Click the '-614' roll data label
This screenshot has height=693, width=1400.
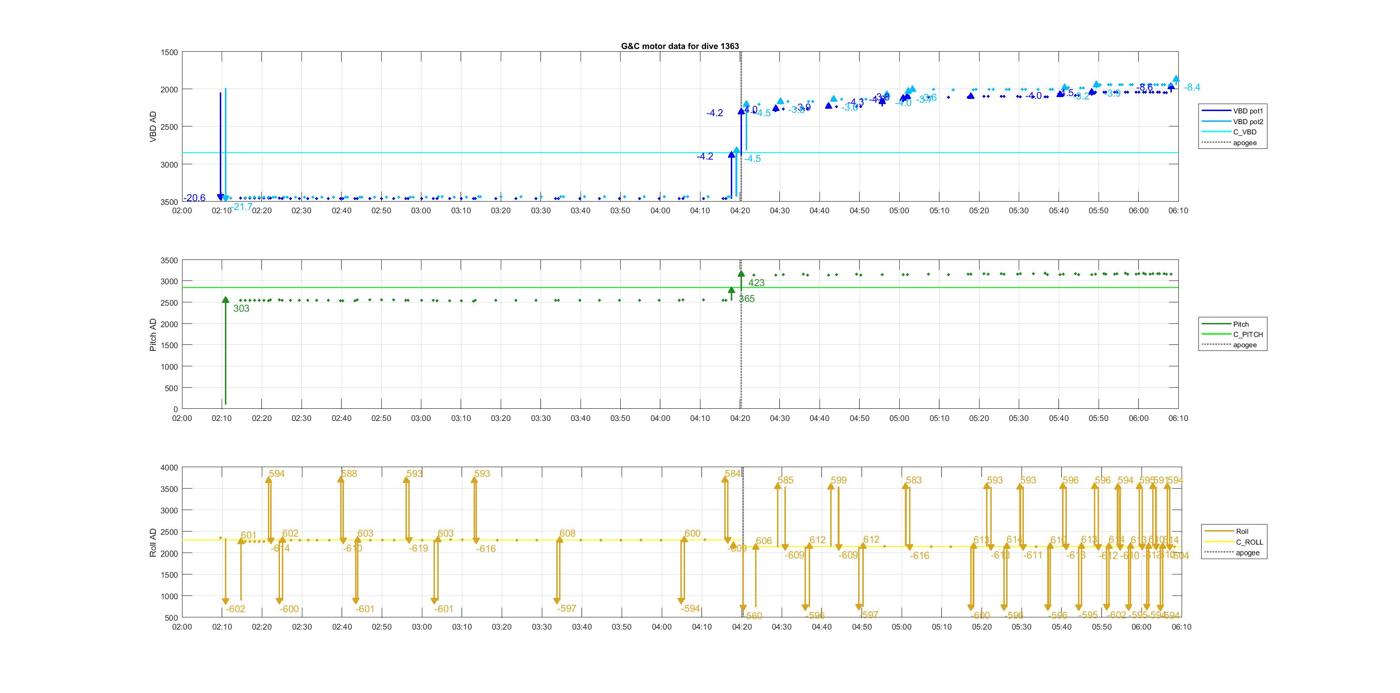[280, 549]
